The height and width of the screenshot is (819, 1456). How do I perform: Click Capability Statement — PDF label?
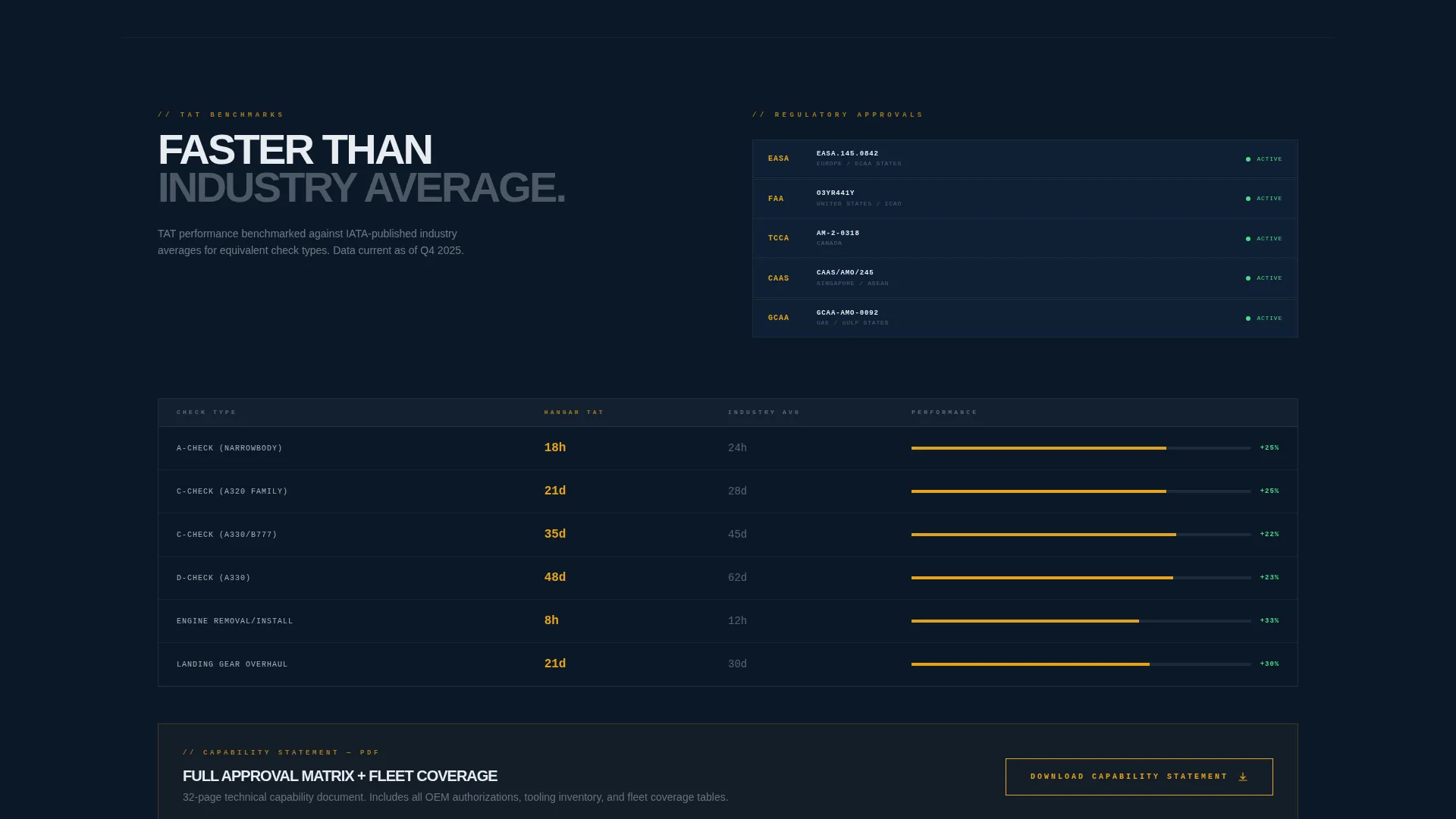281,753
